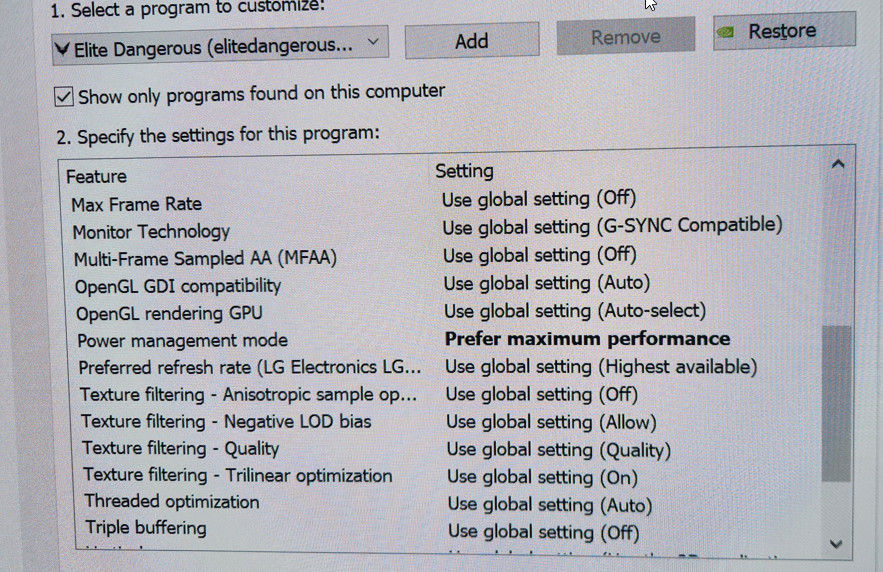Click the settings list scrollbar thumb
Screen dimensions: 883x572
836,403
